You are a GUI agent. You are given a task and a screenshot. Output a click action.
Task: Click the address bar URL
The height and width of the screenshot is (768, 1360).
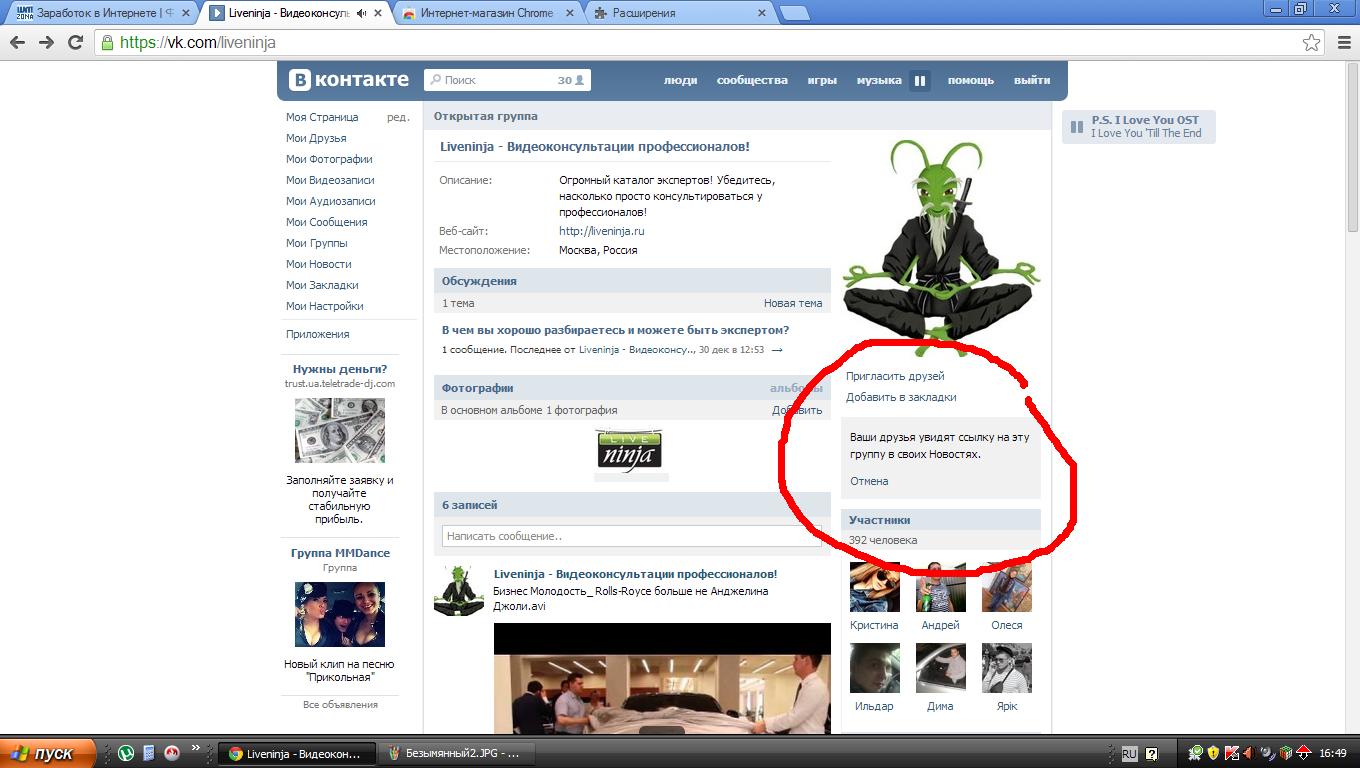tap(198, 43)
